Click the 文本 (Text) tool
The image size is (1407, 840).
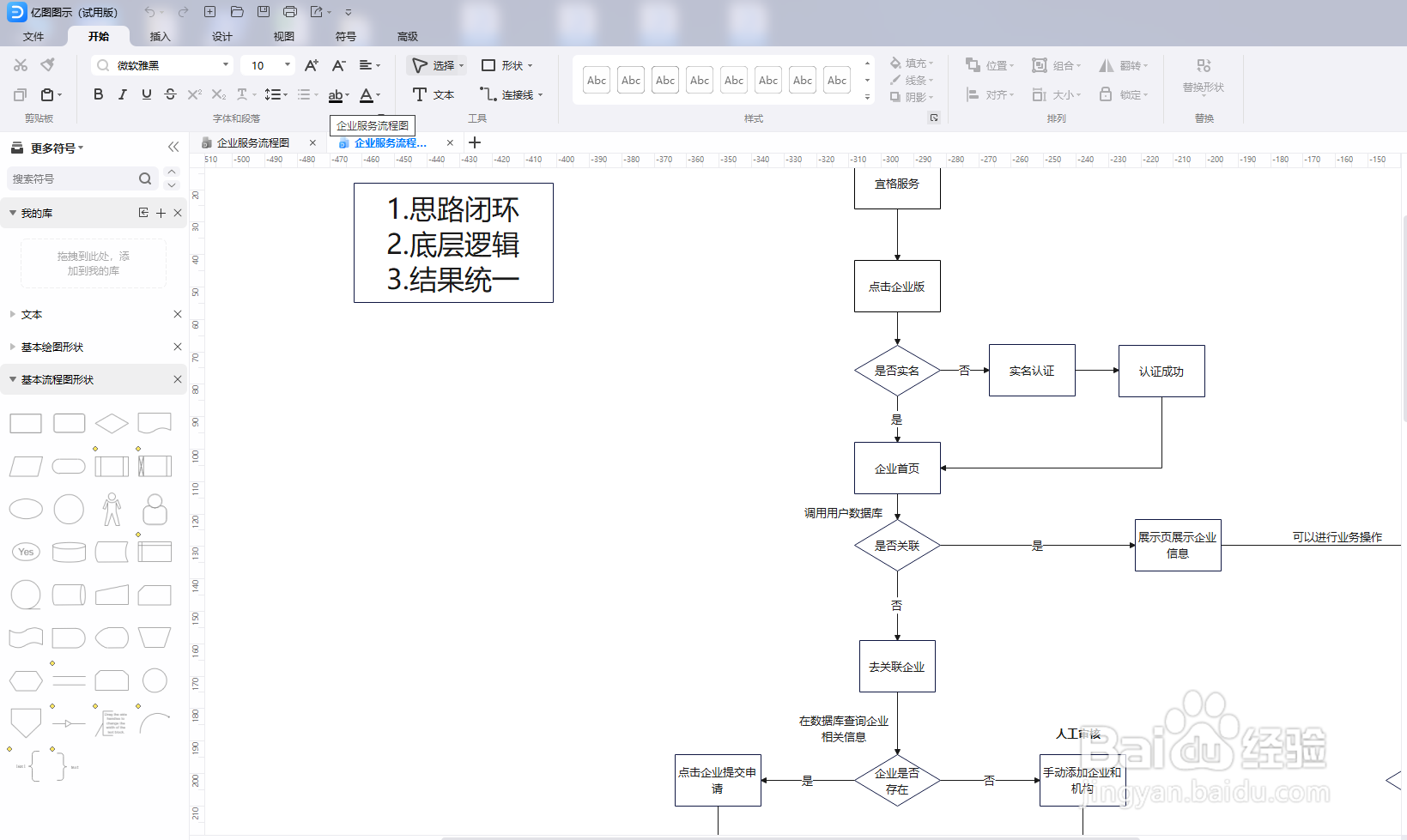[x=434, y=94]
